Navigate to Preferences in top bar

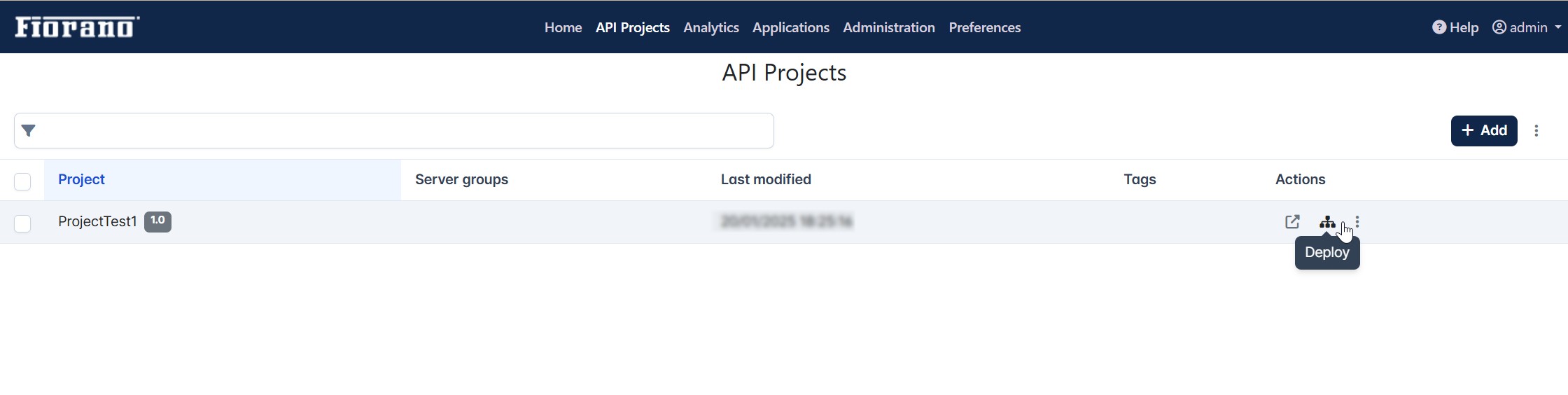(x=985, y=27)
